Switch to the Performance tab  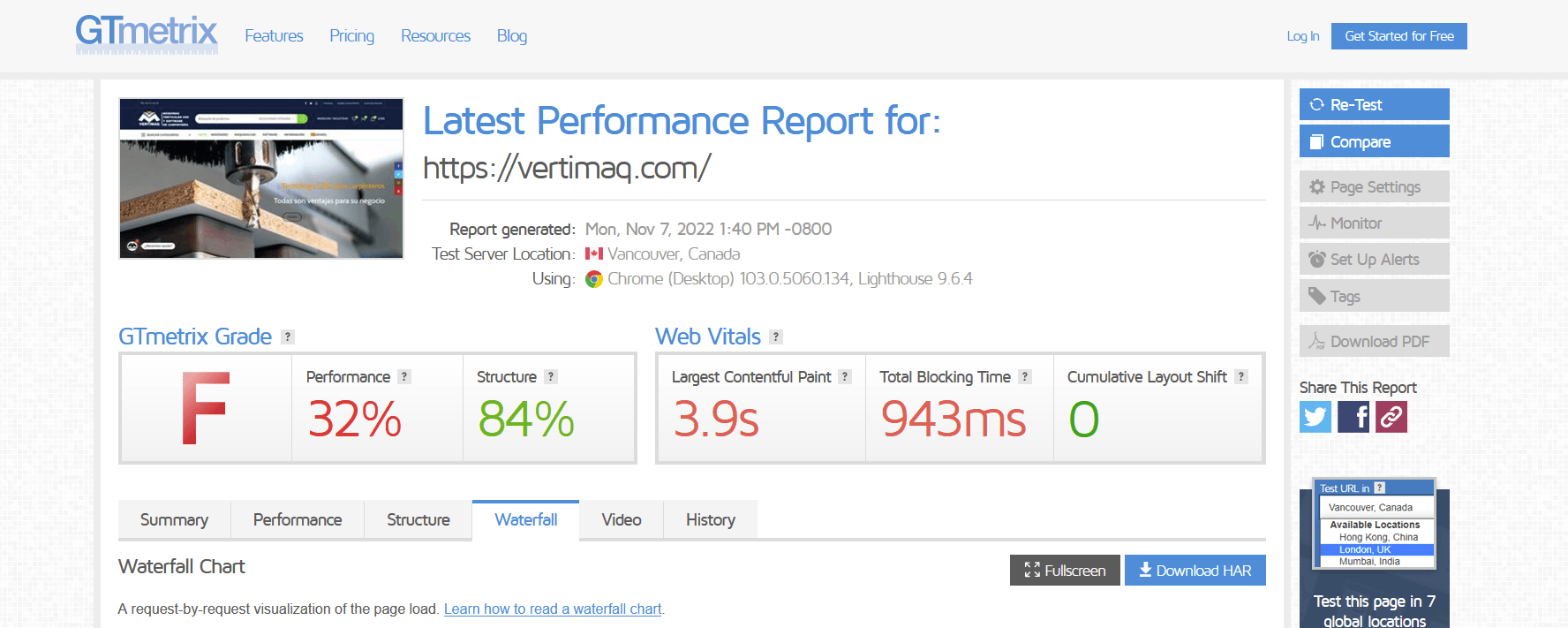[298, 520]
